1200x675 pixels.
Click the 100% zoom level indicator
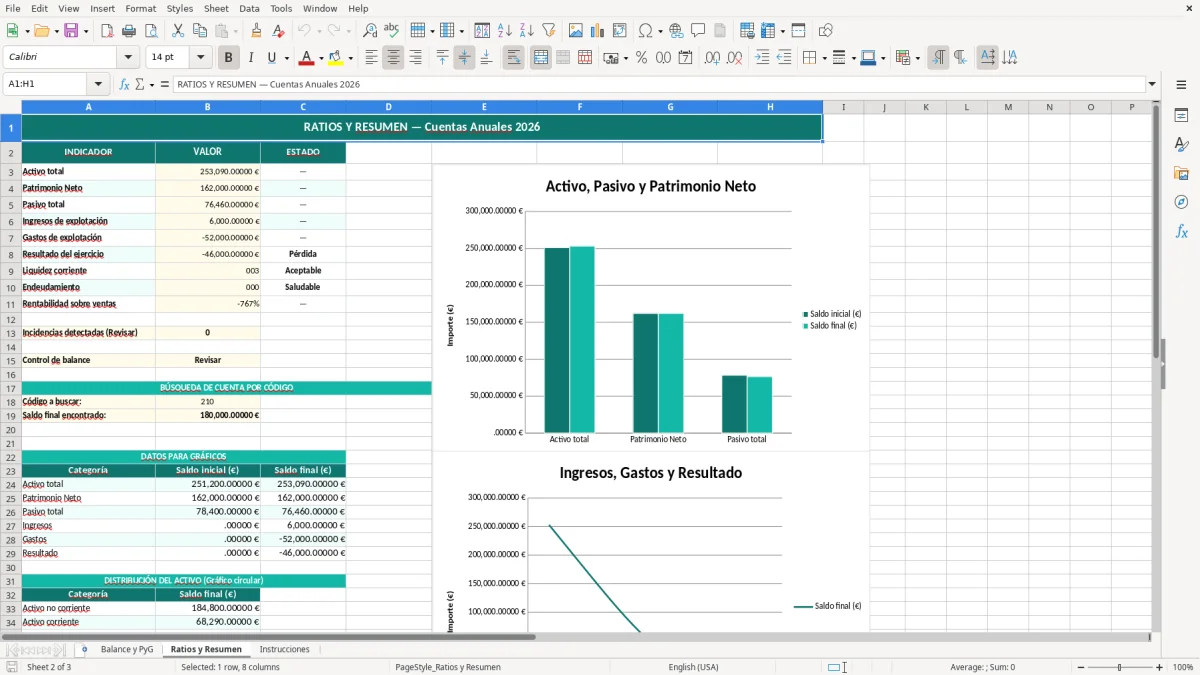1182,667
